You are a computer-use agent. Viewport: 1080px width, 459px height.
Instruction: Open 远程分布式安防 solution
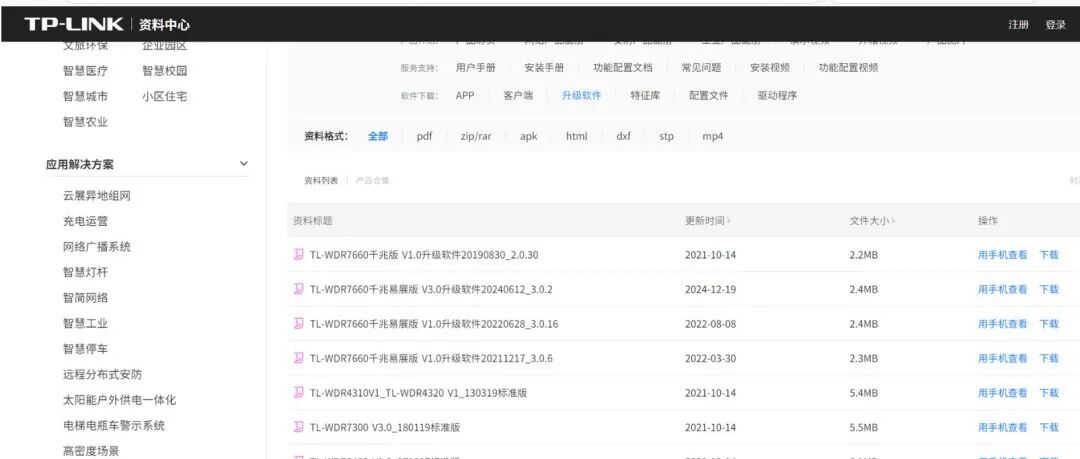102,374
